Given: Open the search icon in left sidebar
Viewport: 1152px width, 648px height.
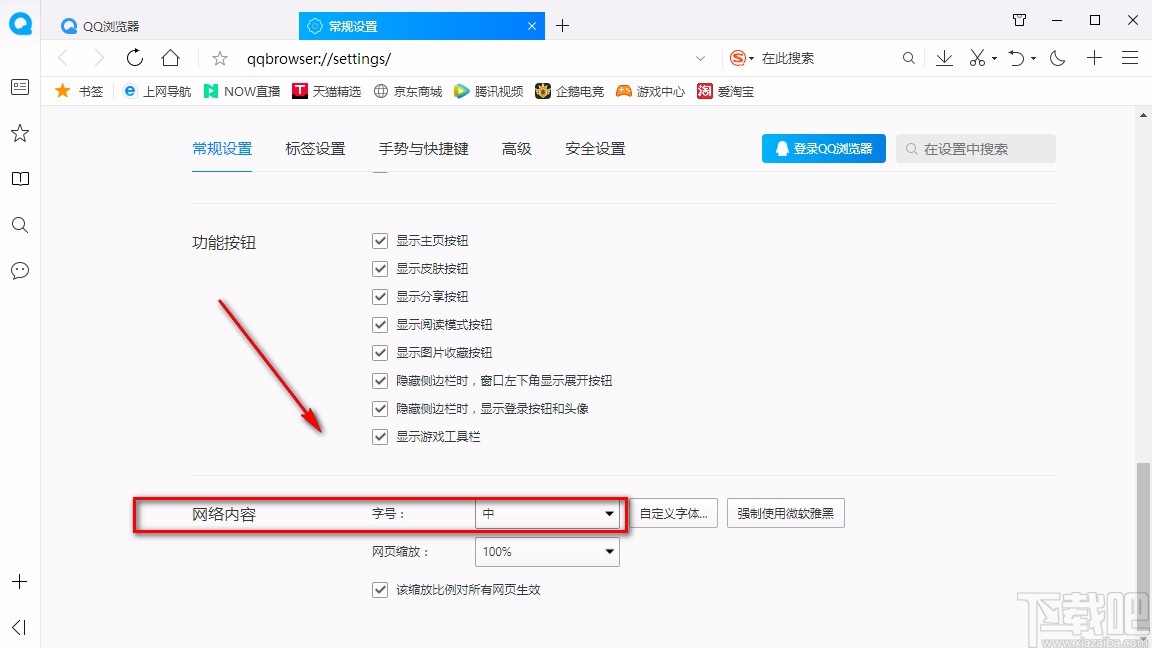Looking at the screenshot, I should [19, 225].
